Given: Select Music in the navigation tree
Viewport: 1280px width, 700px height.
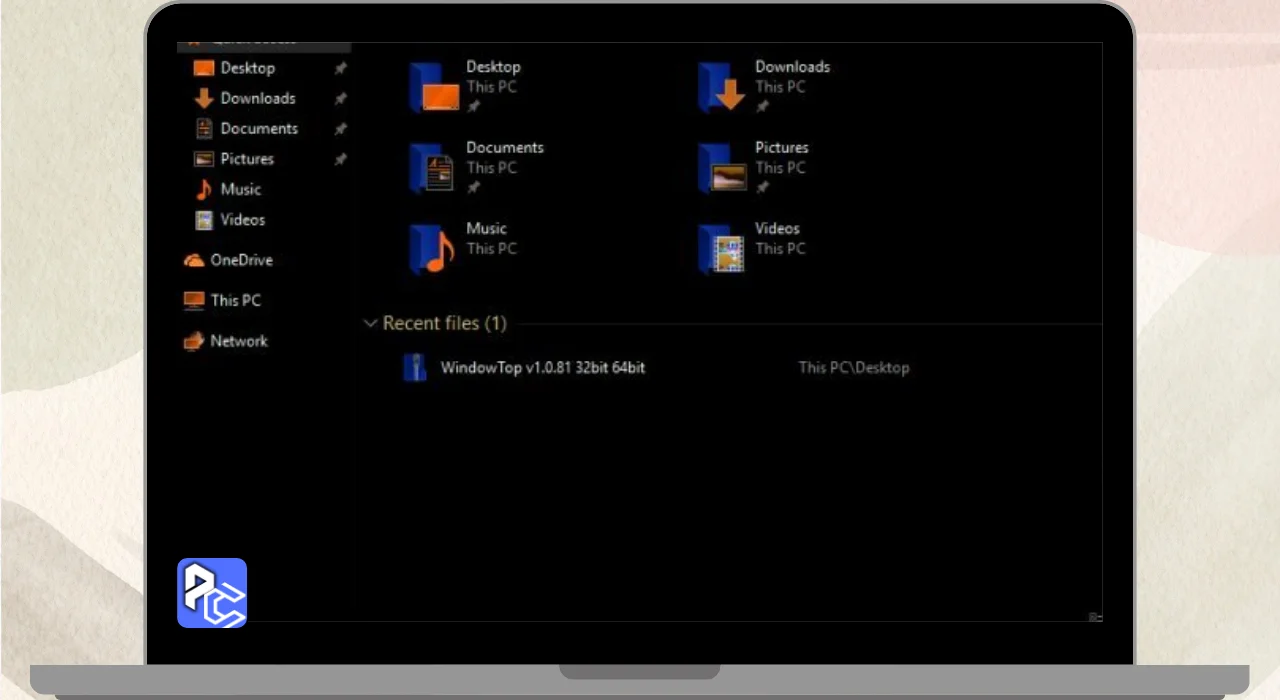Looking at the screenshot, I should coord(241,189).
